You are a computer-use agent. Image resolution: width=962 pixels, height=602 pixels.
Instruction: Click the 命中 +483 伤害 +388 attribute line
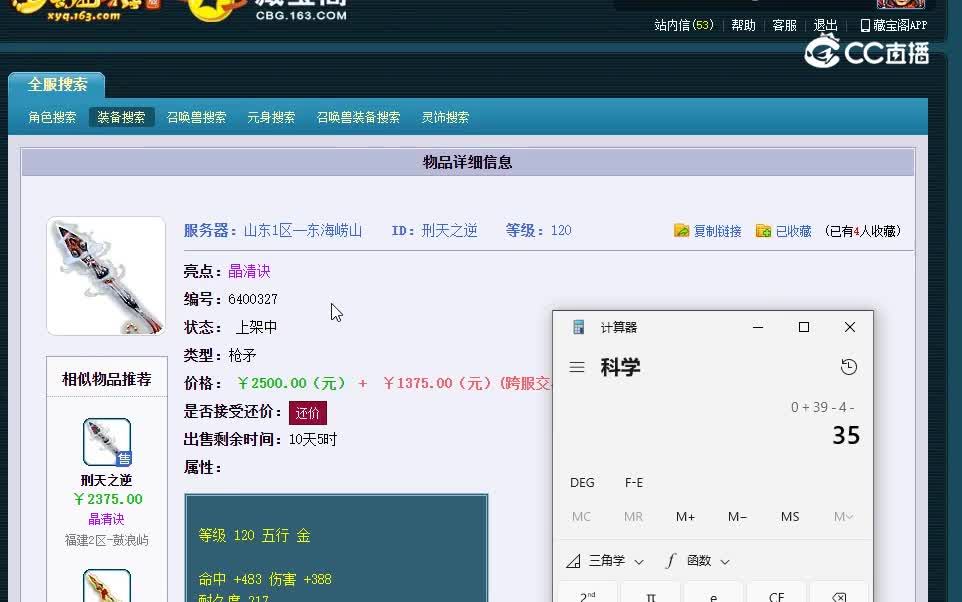[265, 579]
